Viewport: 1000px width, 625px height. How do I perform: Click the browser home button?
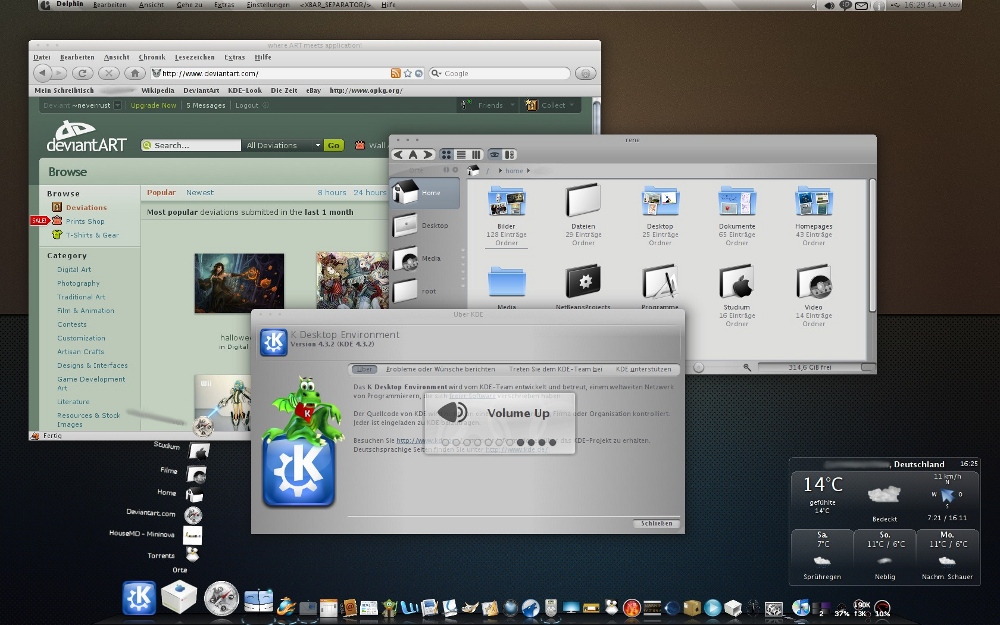[135, 73]
